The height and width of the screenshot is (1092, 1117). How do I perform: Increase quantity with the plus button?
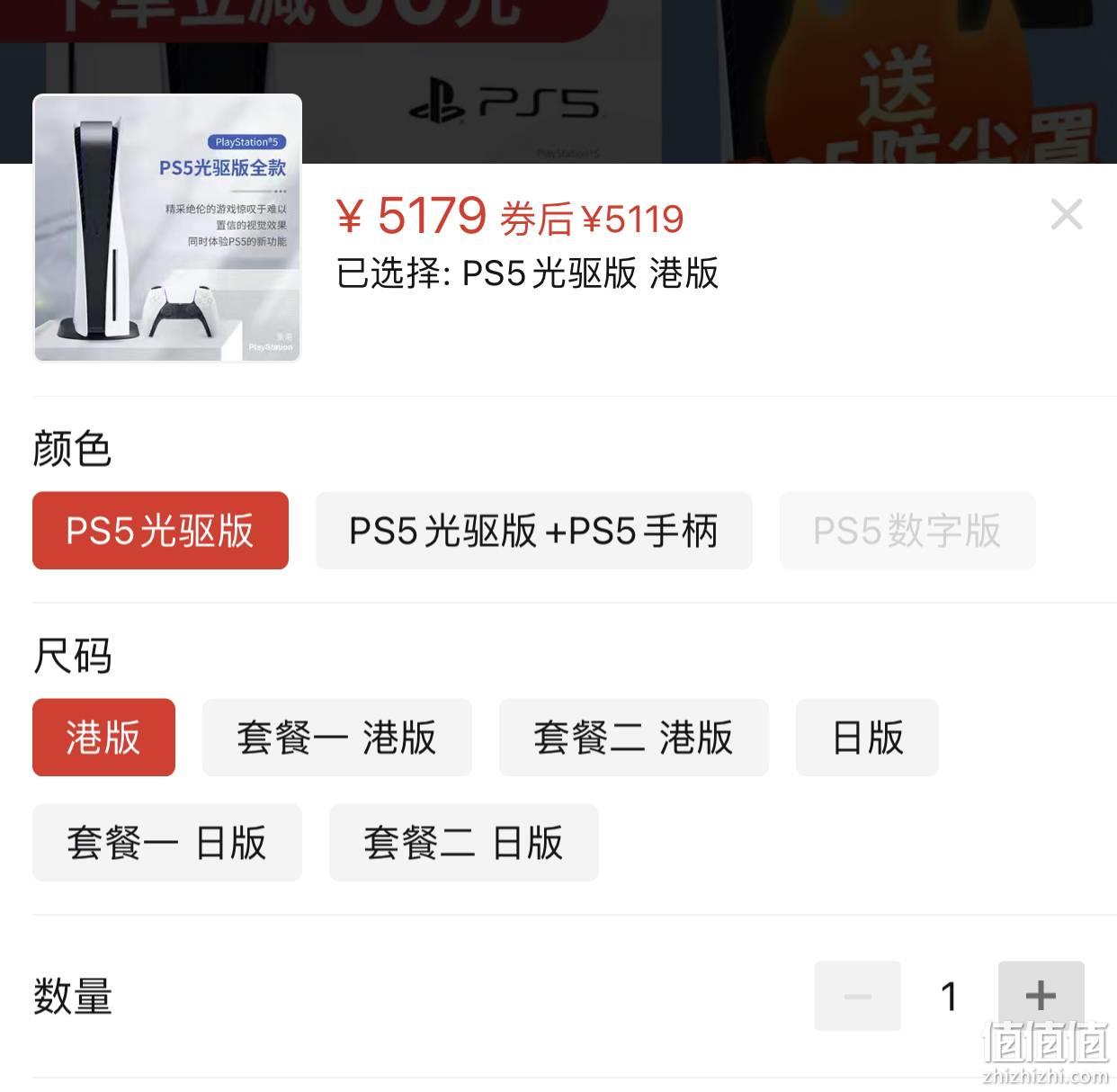click(1041, 996)
